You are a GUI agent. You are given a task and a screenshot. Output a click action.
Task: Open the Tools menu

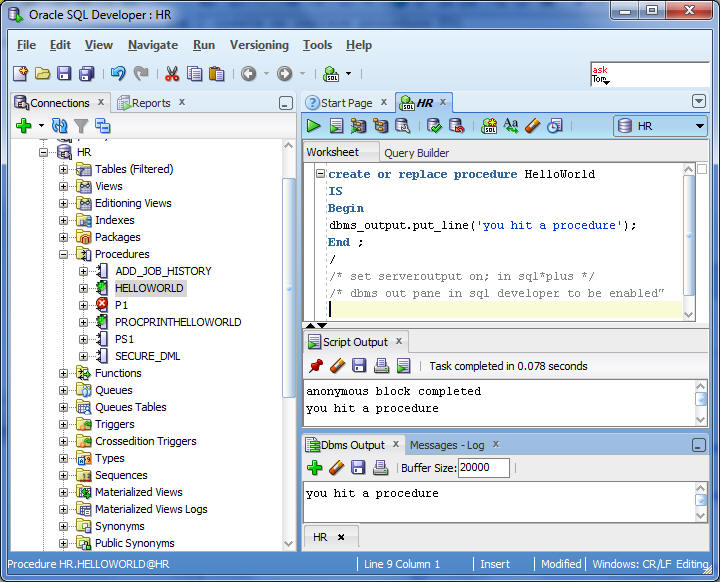click(x=317, y=45)
